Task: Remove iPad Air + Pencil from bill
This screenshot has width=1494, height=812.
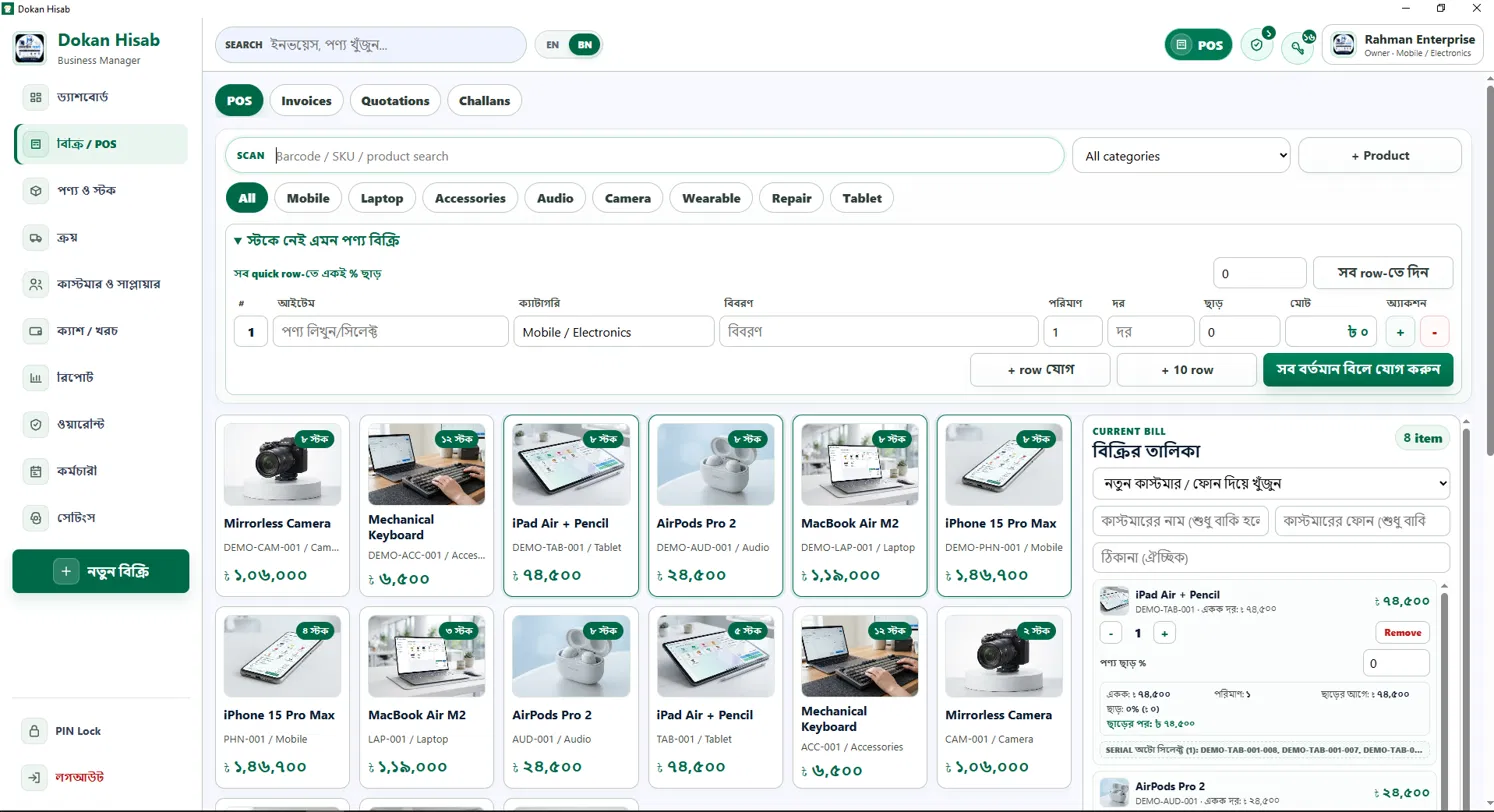Action: 1403,633
